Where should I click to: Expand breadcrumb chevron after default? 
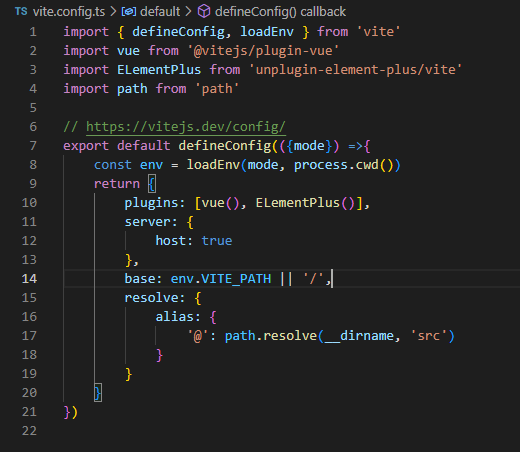(x=188, y=12)
